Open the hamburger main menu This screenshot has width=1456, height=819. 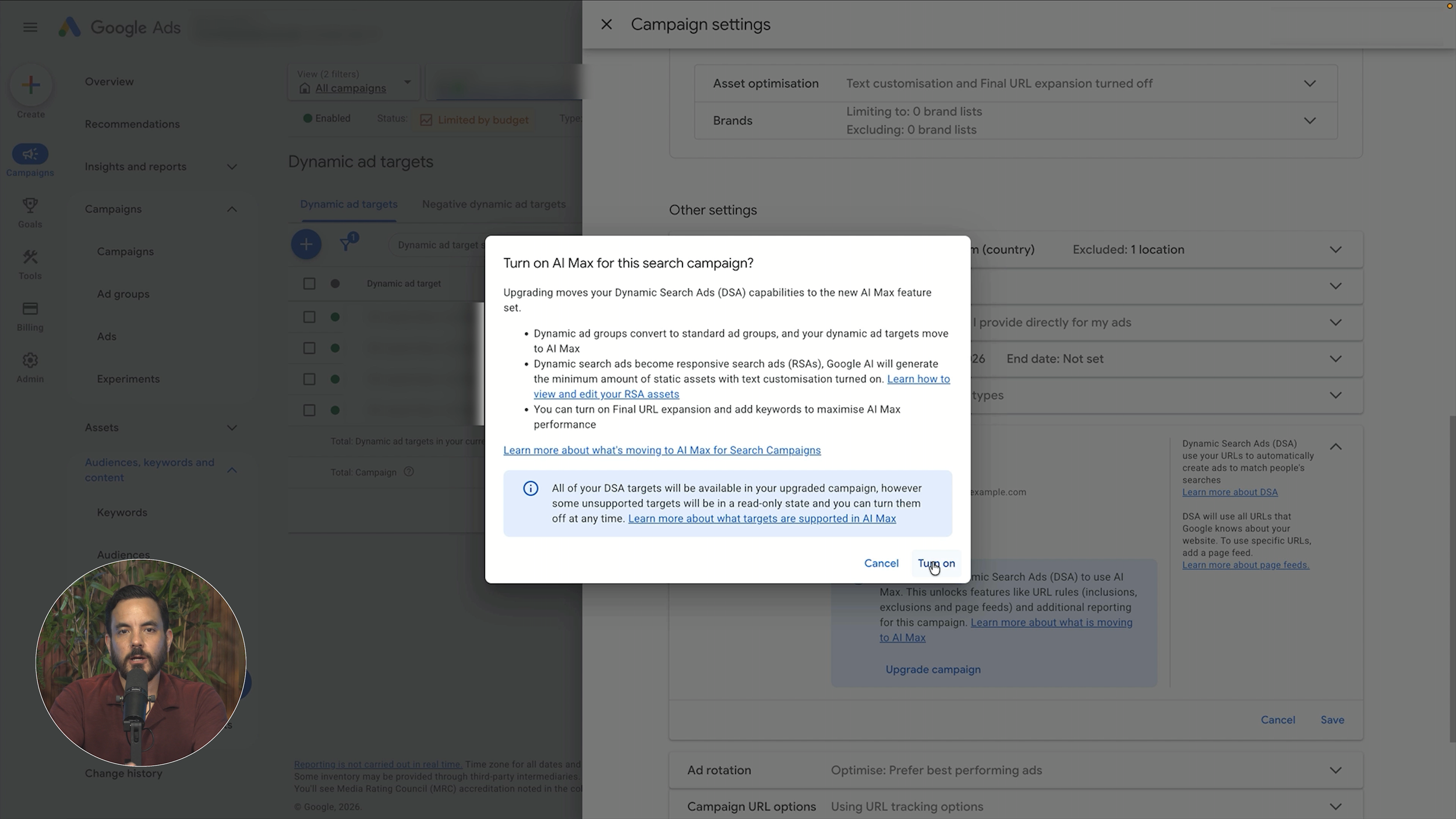[x=30, y=27]
